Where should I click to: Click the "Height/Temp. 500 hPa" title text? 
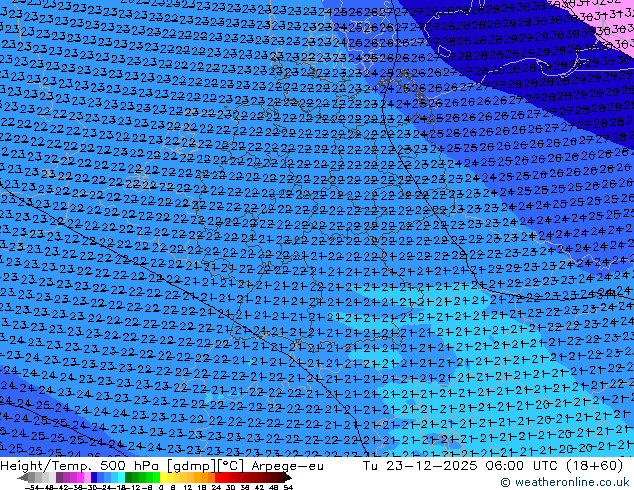(80, 466)
